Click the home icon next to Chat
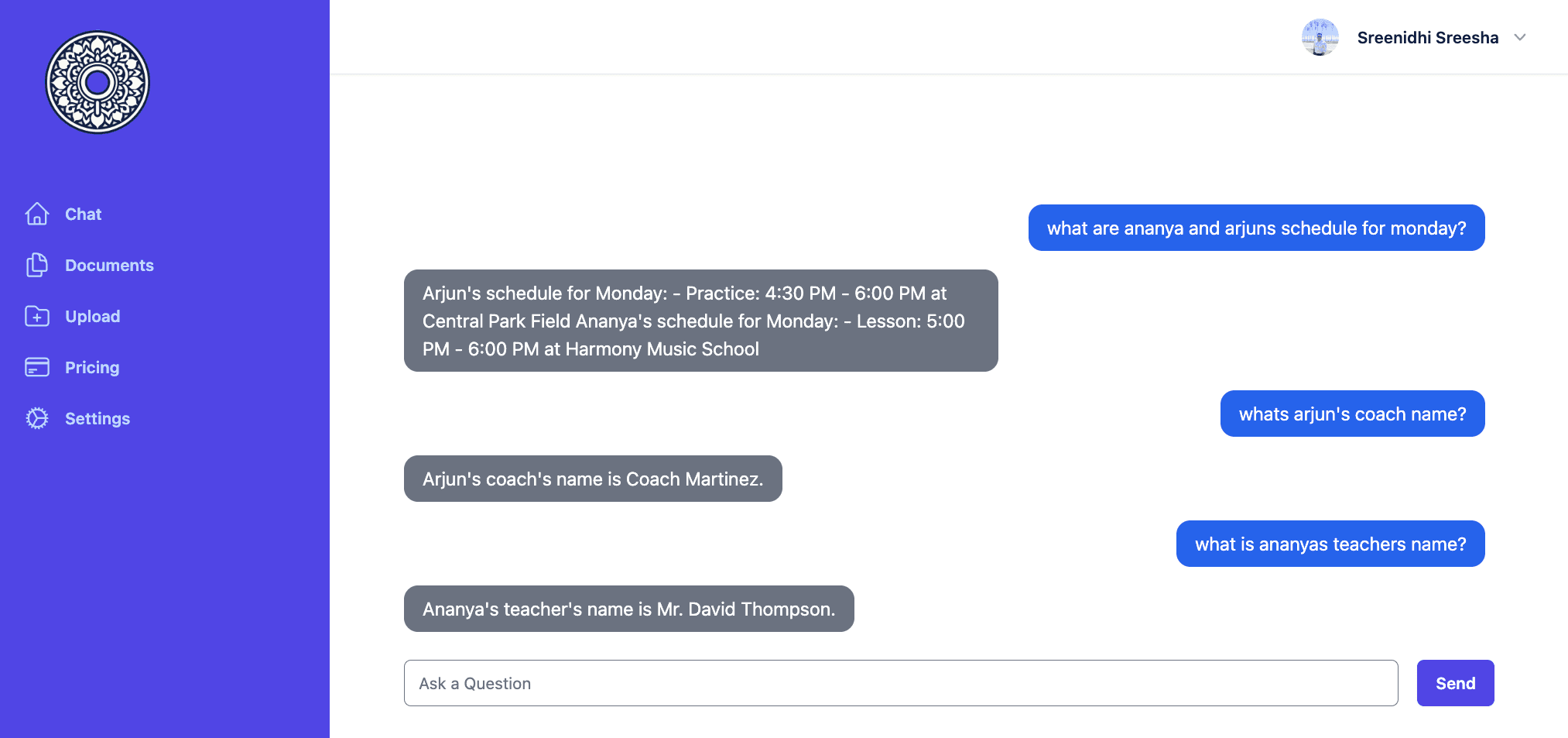This screenshot has height=738, width=1568. 37,214
